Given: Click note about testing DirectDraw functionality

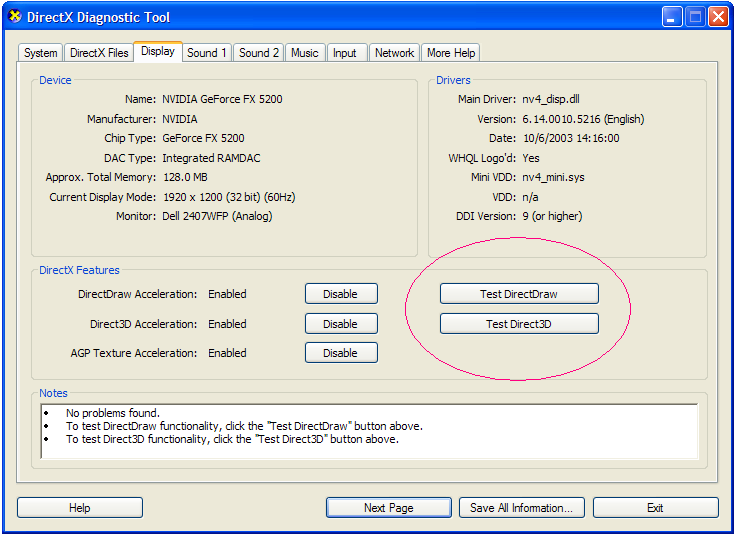Looking at the screenshot, I should 244,426.
